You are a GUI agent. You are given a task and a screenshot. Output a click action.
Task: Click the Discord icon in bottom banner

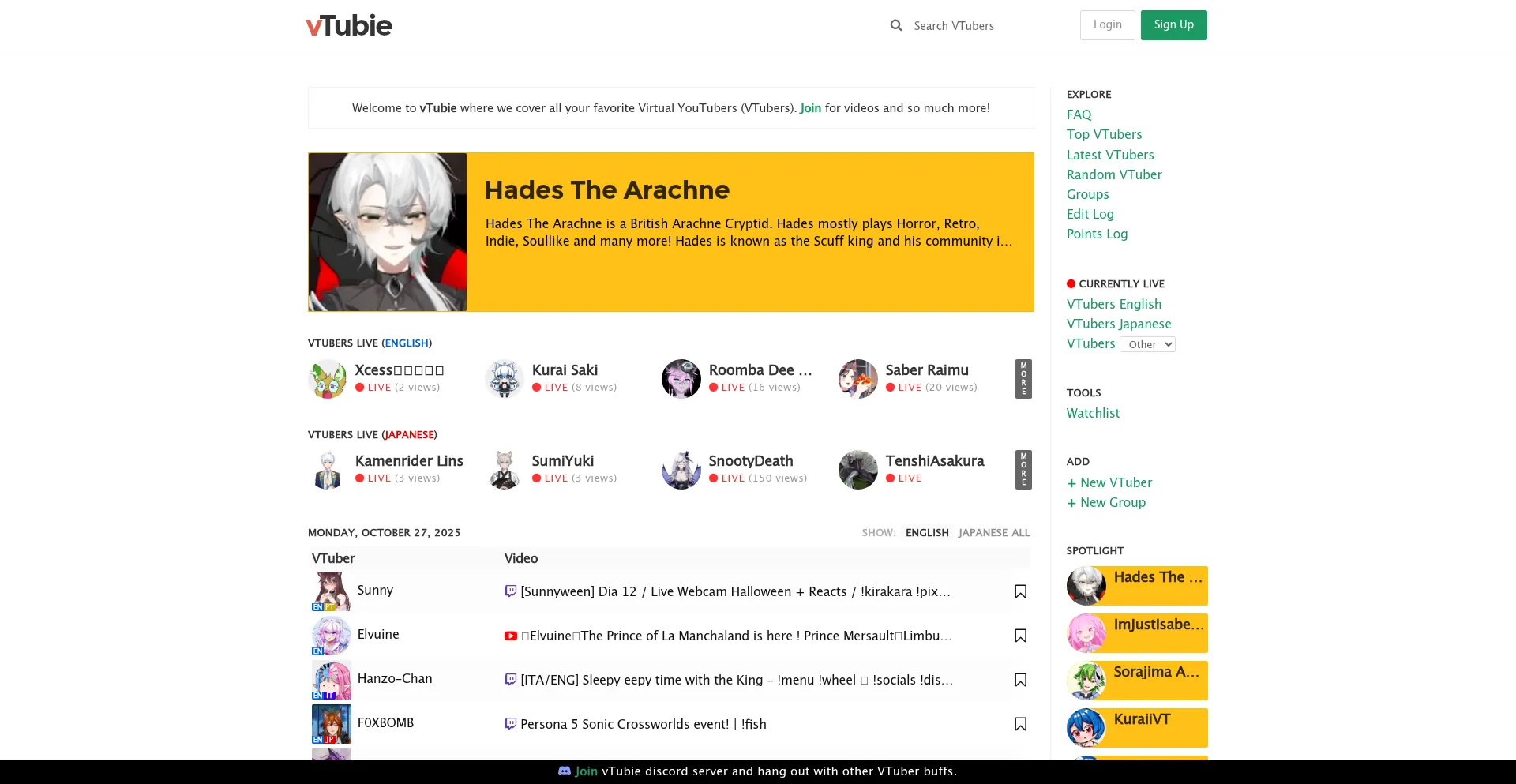click(565, 771)
